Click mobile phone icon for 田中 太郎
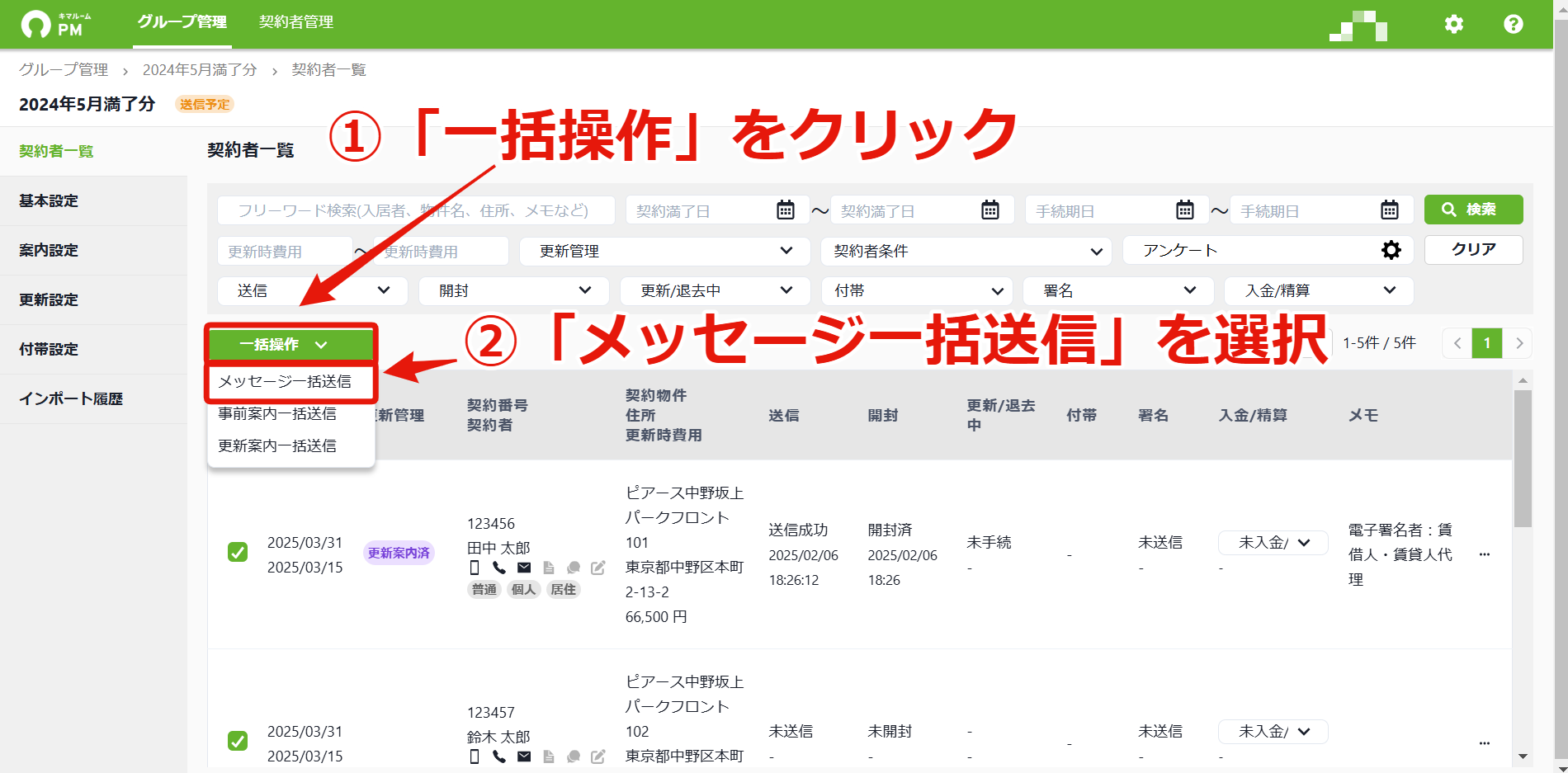1568x773 pixels. click(x=475, y=568)
